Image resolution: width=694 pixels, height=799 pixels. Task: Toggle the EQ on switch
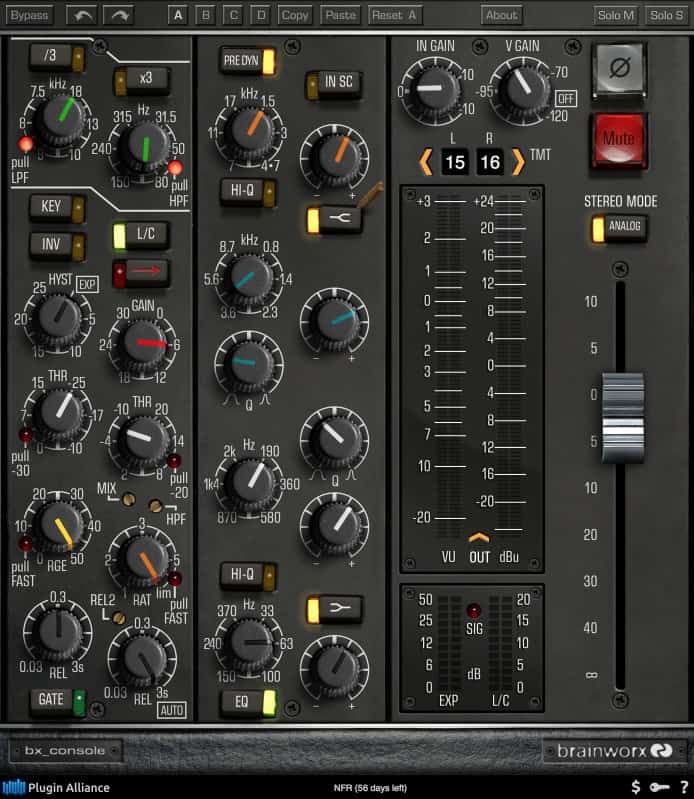pyautogui.click(x=248, y=704)
